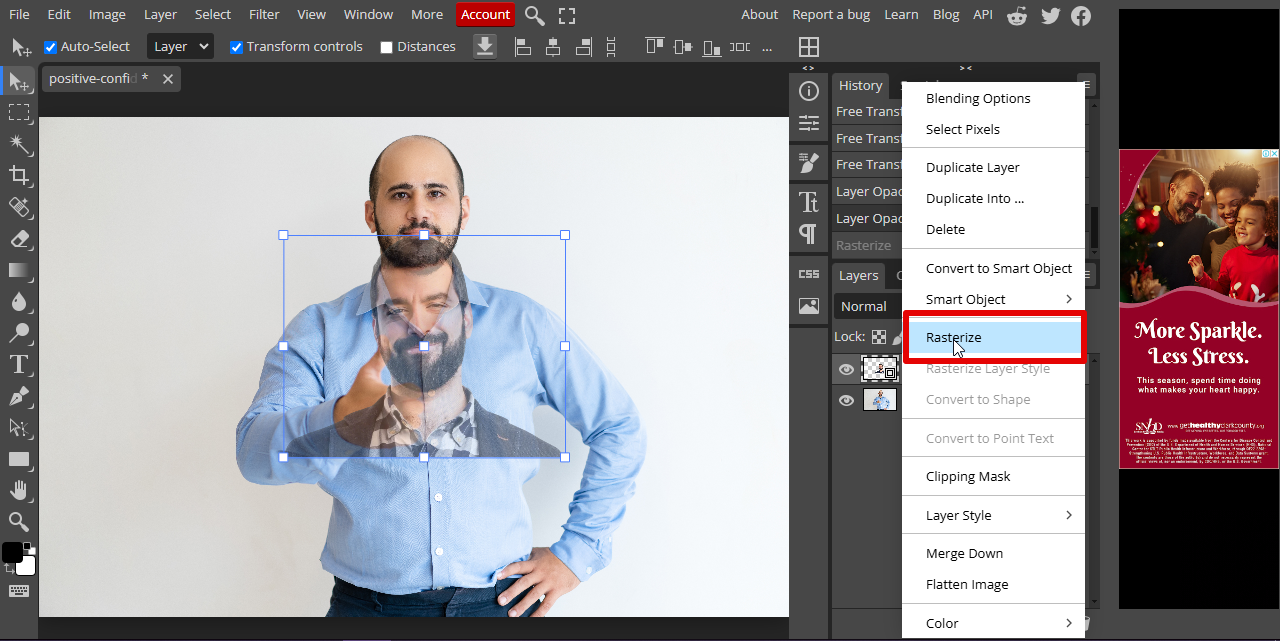Open the search magnifier in the menu bar
This screenshot has height=641, width=1280.
pos(535,15)
